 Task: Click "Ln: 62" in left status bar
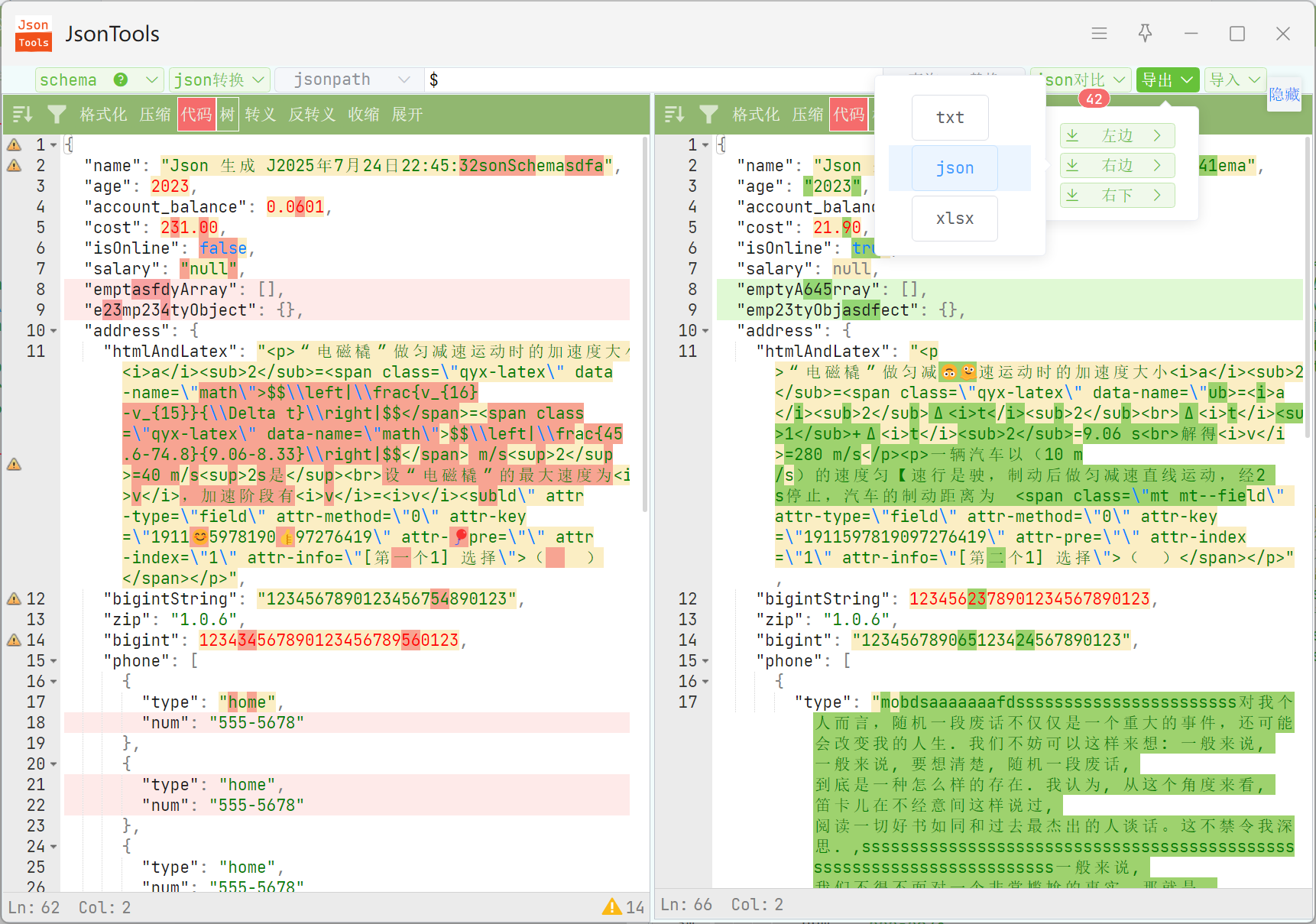[34, 907]
